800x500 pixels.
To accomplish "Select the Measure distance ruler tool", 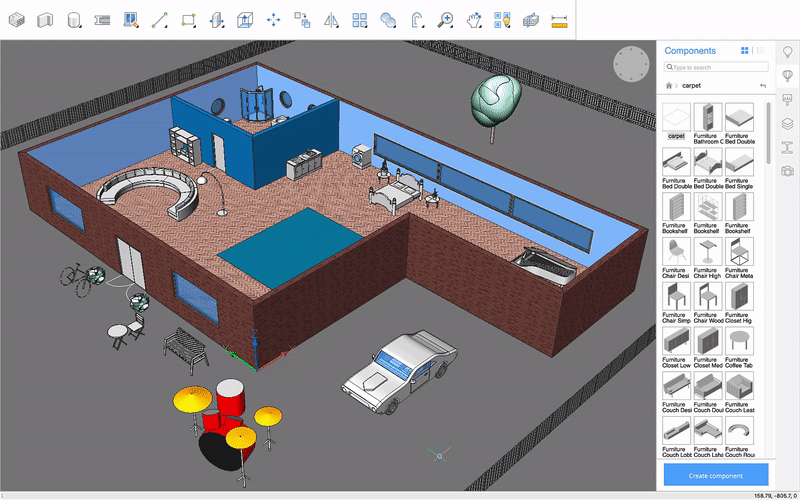I will tap(560, 20).
